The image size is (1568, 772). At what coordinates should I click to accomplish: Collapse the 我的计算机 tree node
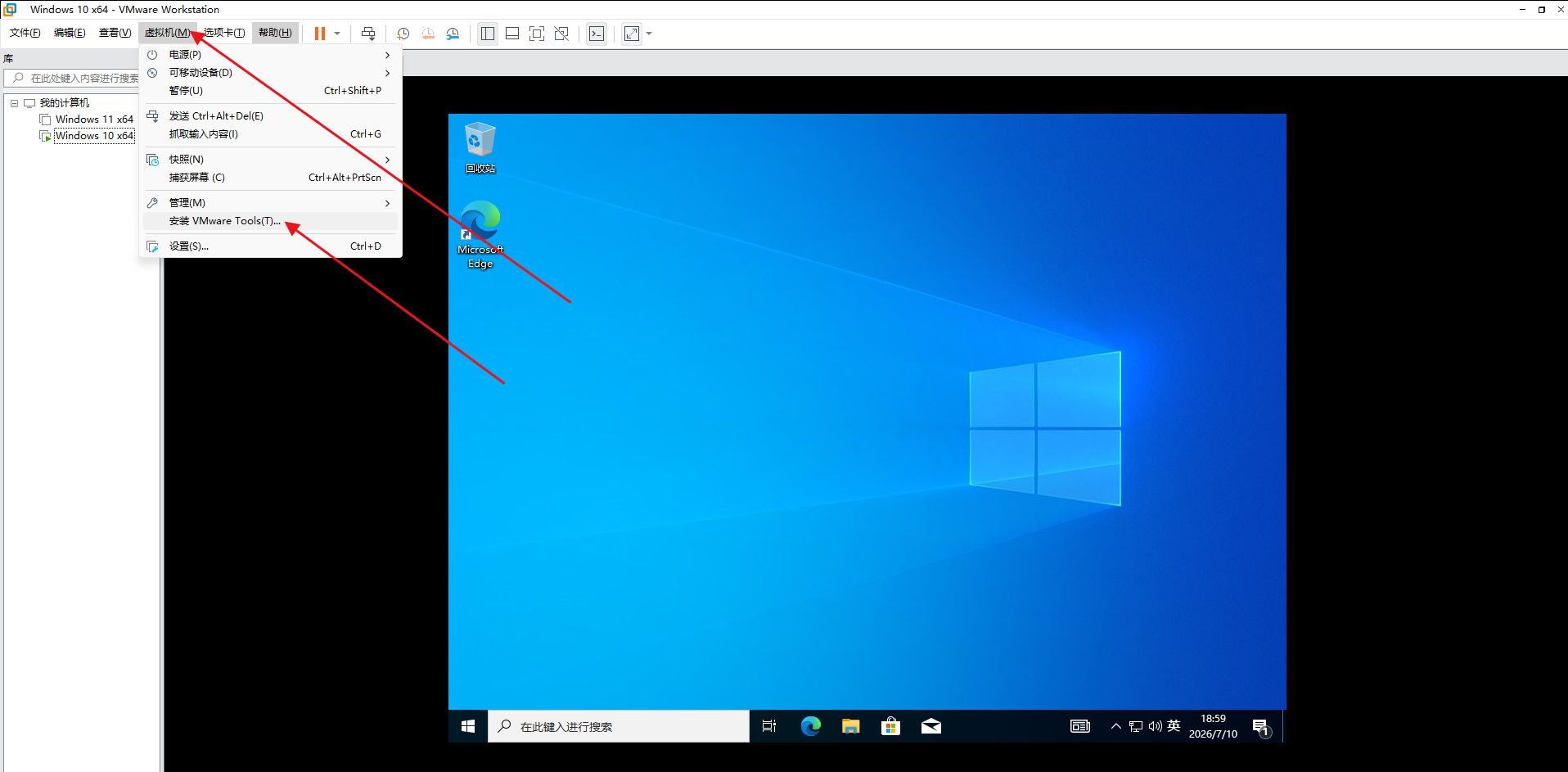coord(14,103)
